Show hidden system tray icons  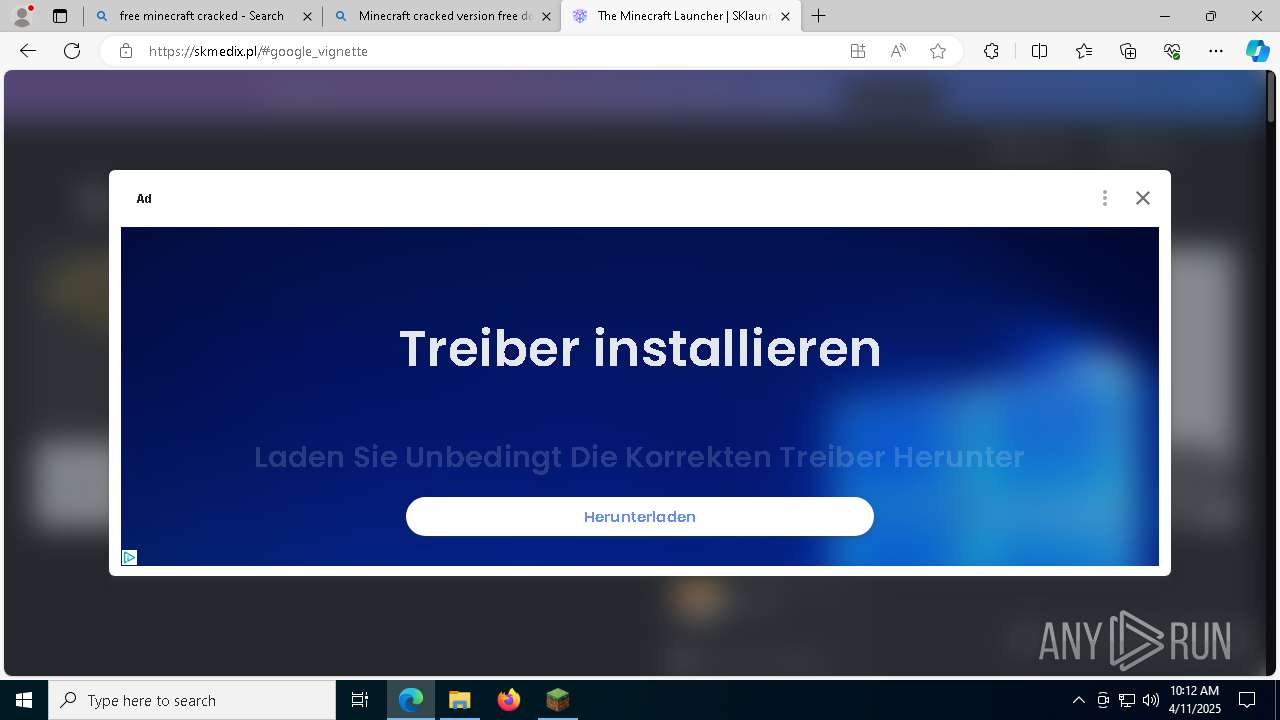click(x=1078, y=700)
